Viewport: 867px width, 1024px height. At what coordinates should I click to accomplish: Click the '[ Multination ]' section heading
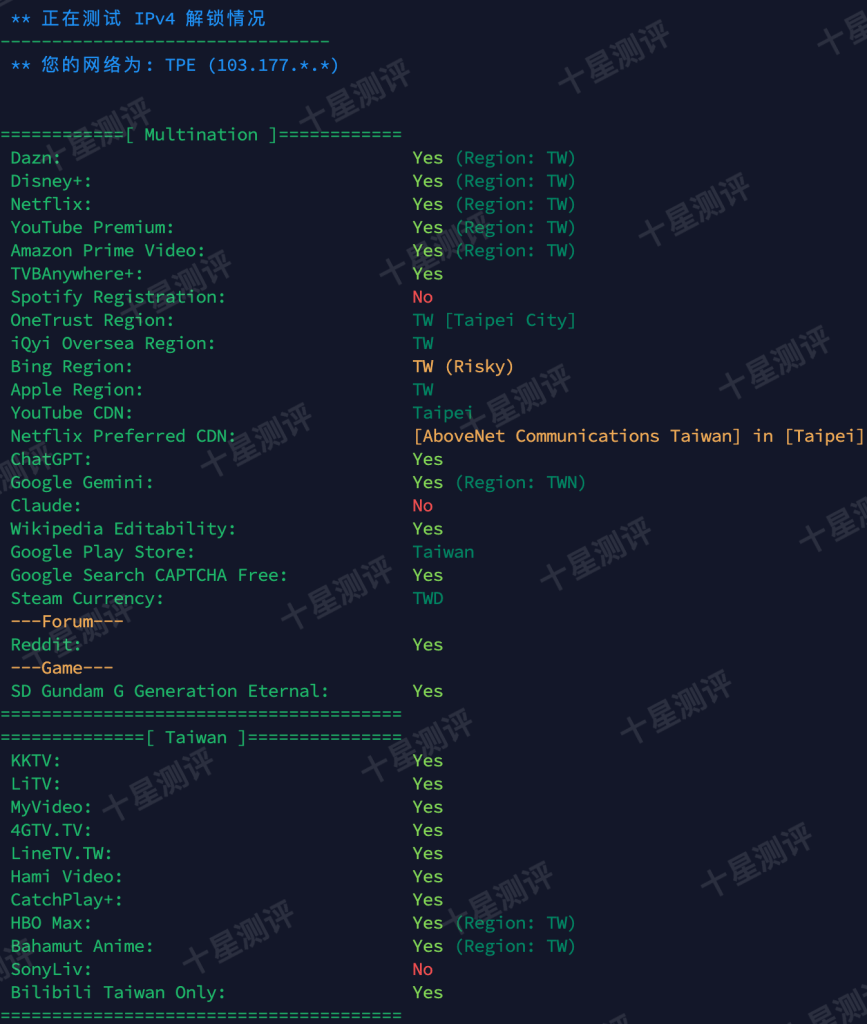tap(201, 135)
